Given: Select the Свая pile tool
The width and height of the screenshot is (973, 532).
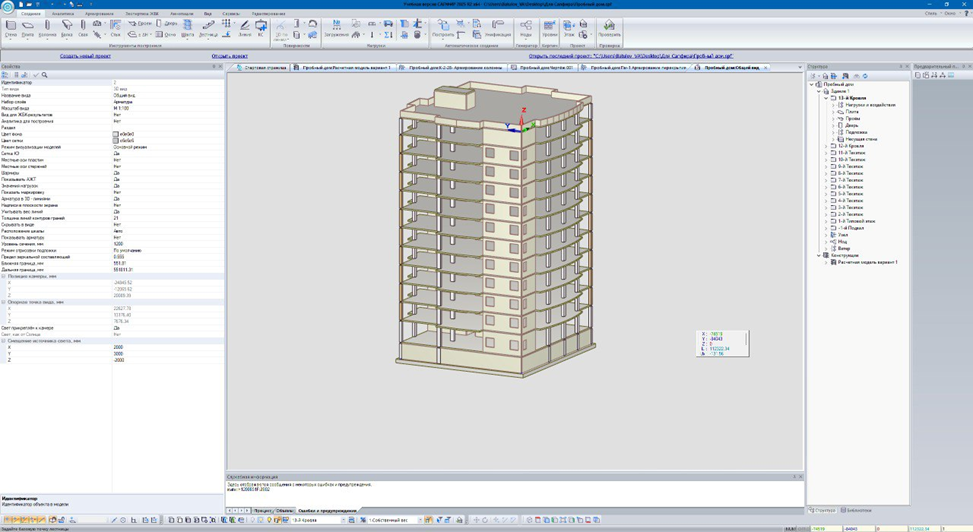Looking at the screenshot, I should click(x=83, y=29).
